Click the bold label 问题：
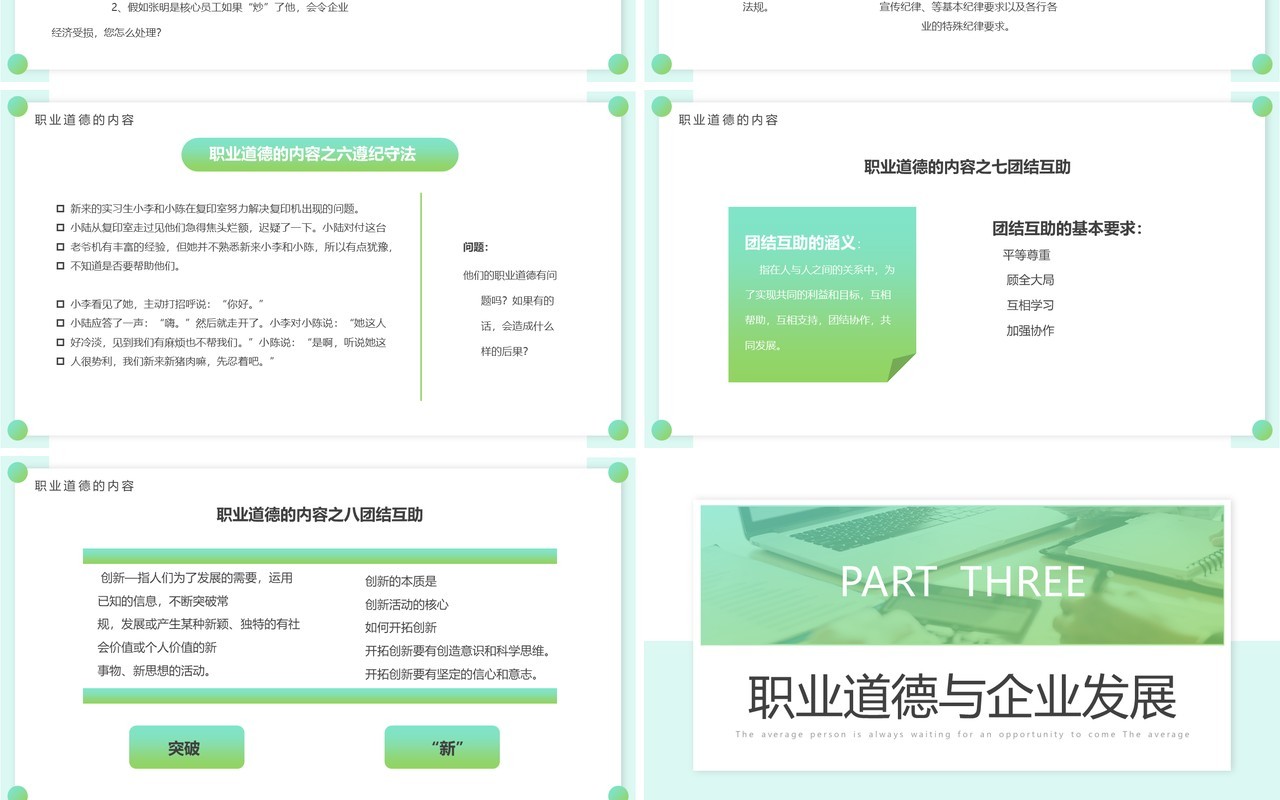Screen dimensions: 1280x800 pos(476,247)
